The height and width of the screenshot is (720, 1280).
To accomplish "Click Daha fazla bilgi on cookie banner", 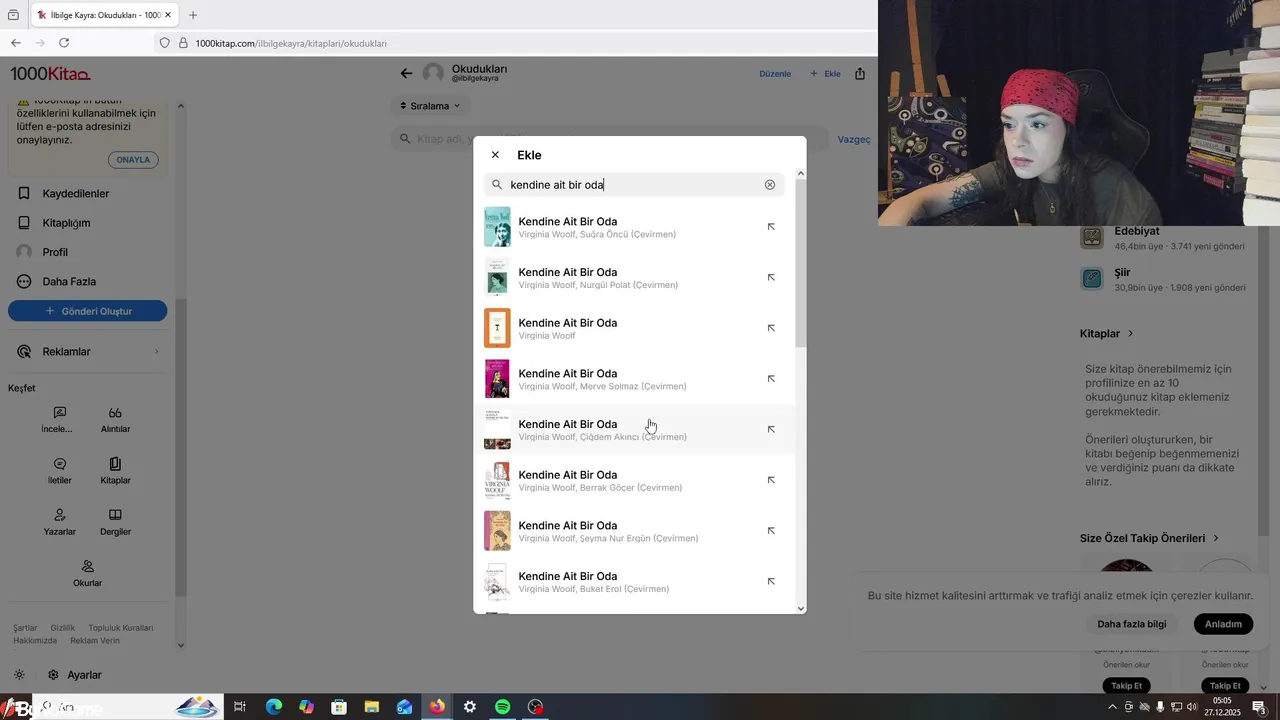I will pyautogui.click(x=1132, y=624).
